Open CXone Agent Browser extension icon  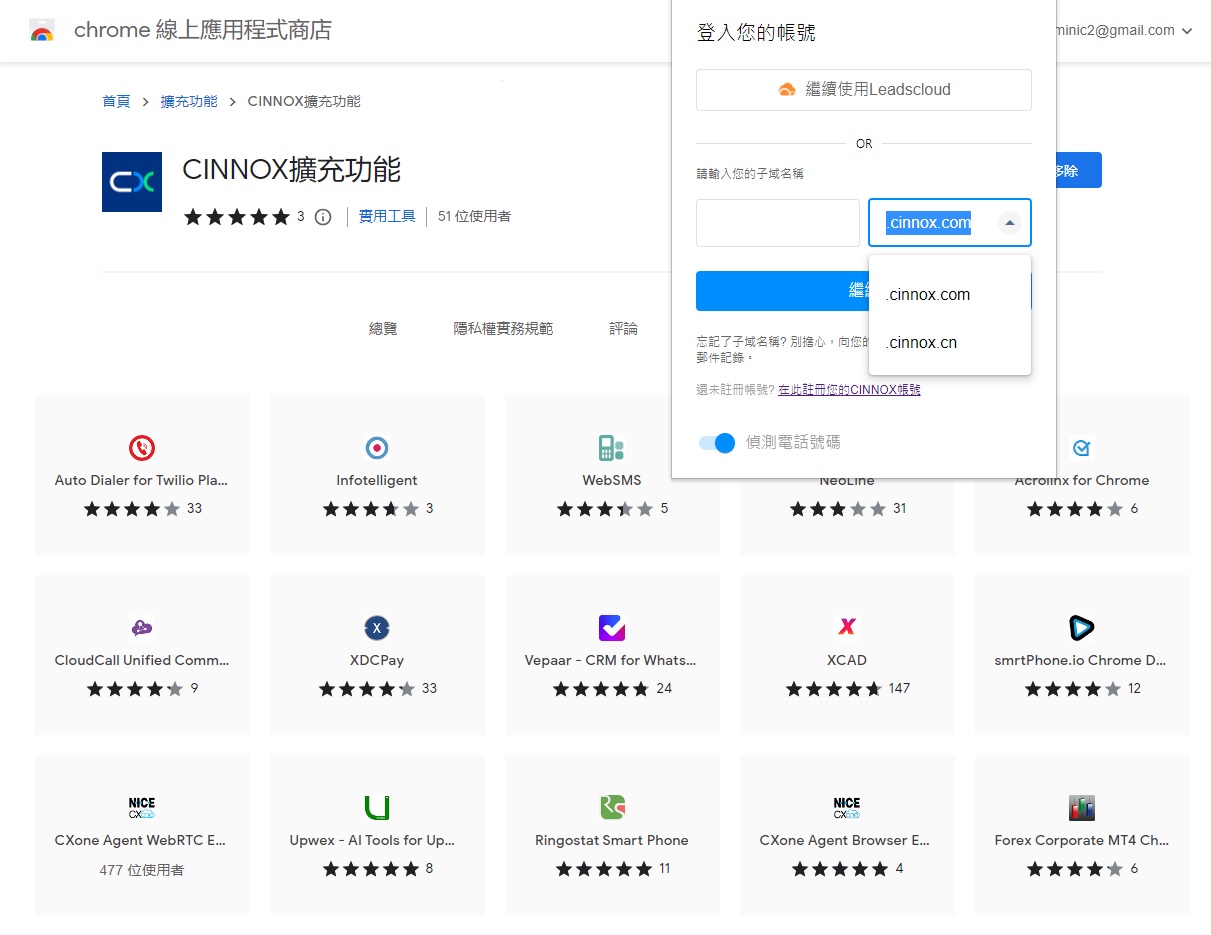click(847, 808)
